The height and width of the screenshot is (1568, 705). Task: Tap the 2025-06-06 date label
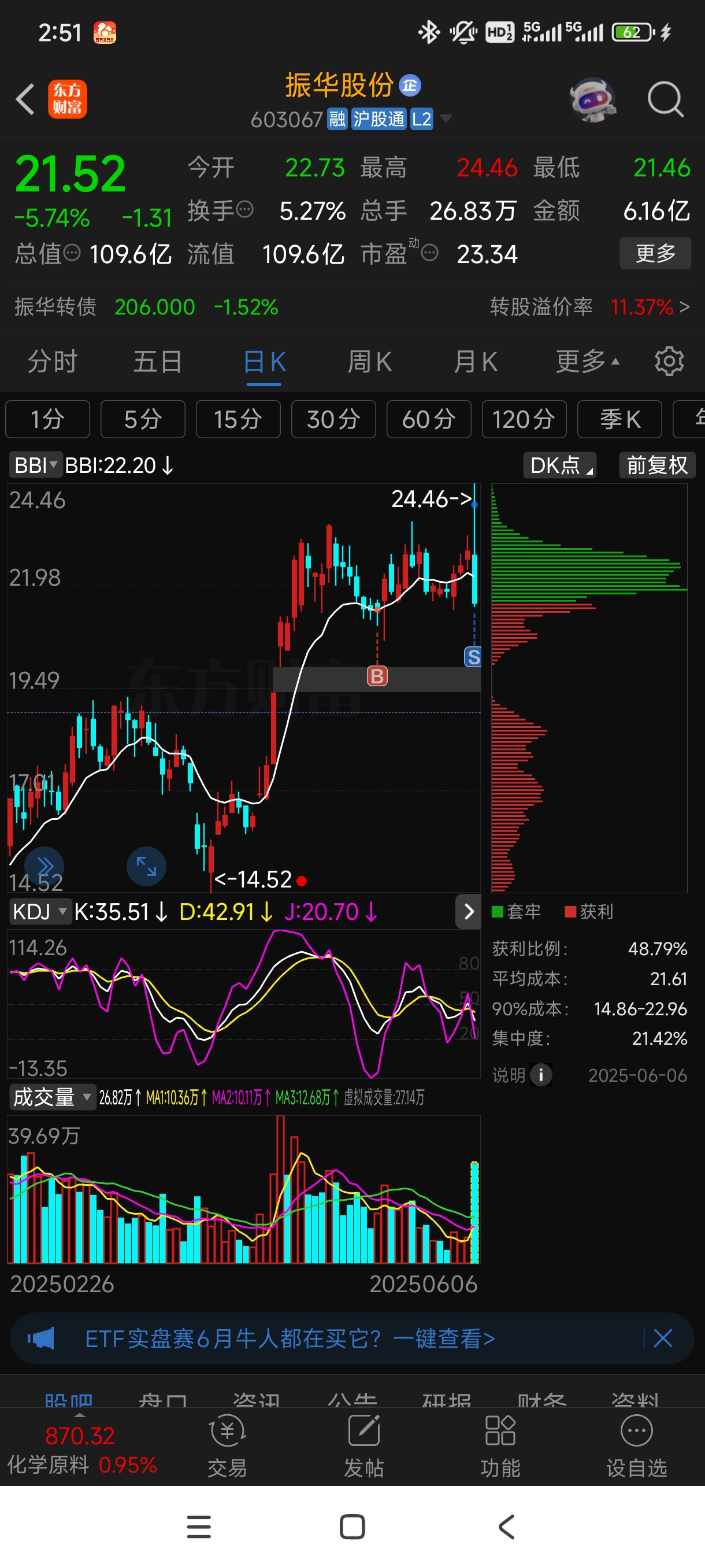tap(637, 1075)
